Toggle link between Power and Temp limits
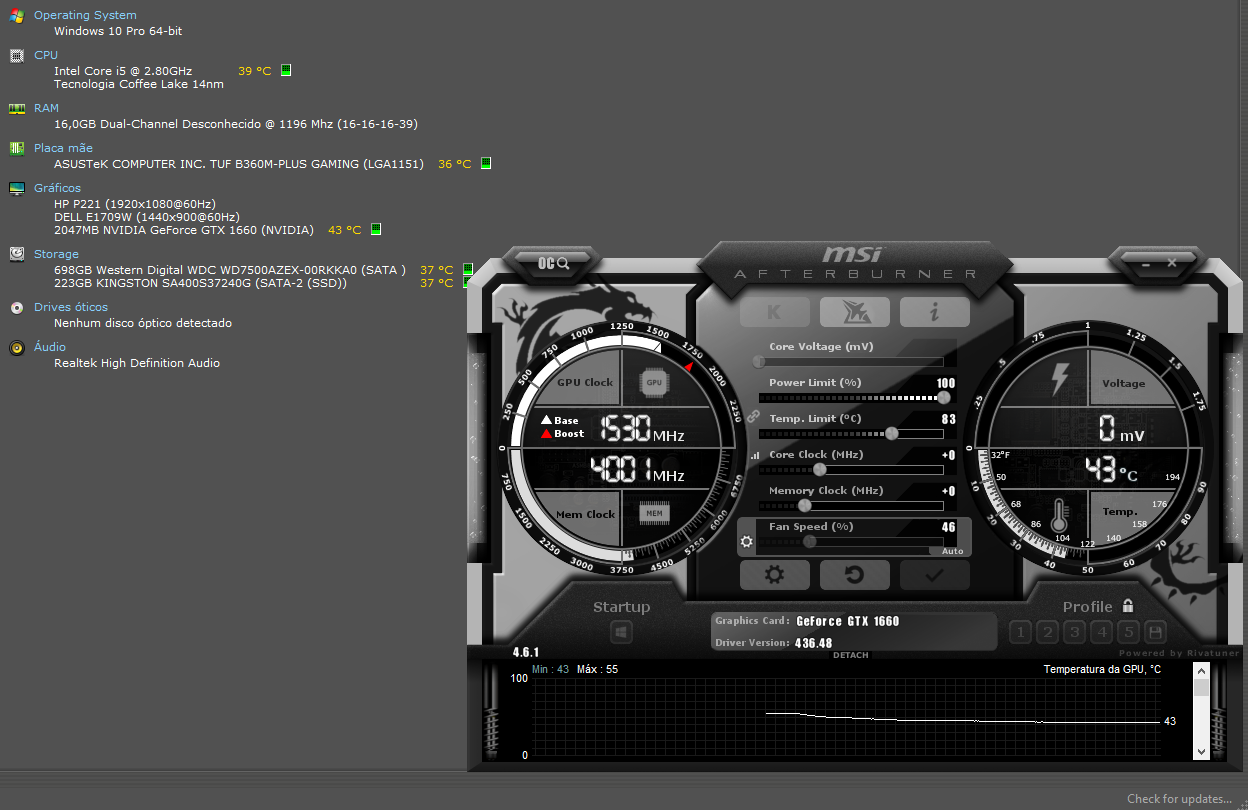The image size is (1248, 810). tap(753, 415)
